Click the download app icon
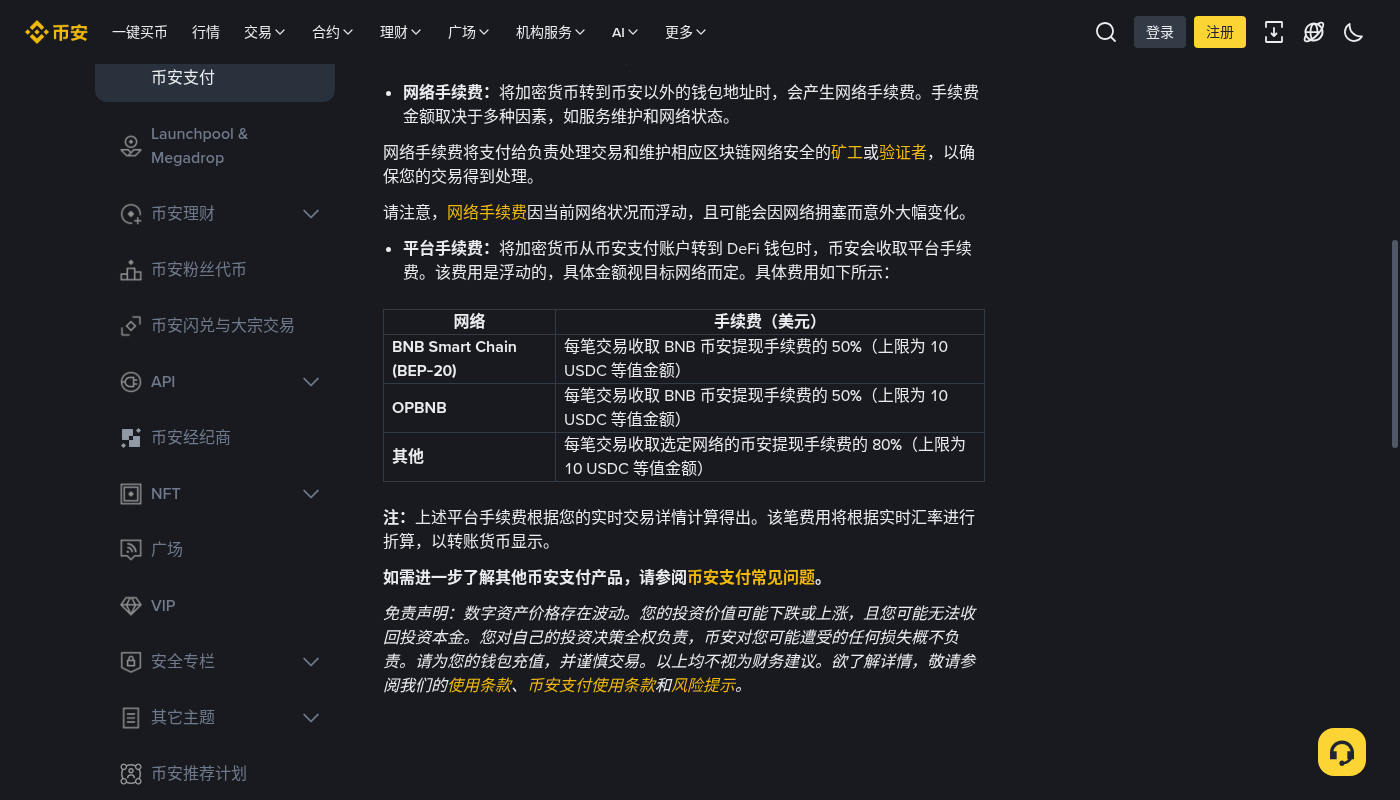 click(1274, 32)
